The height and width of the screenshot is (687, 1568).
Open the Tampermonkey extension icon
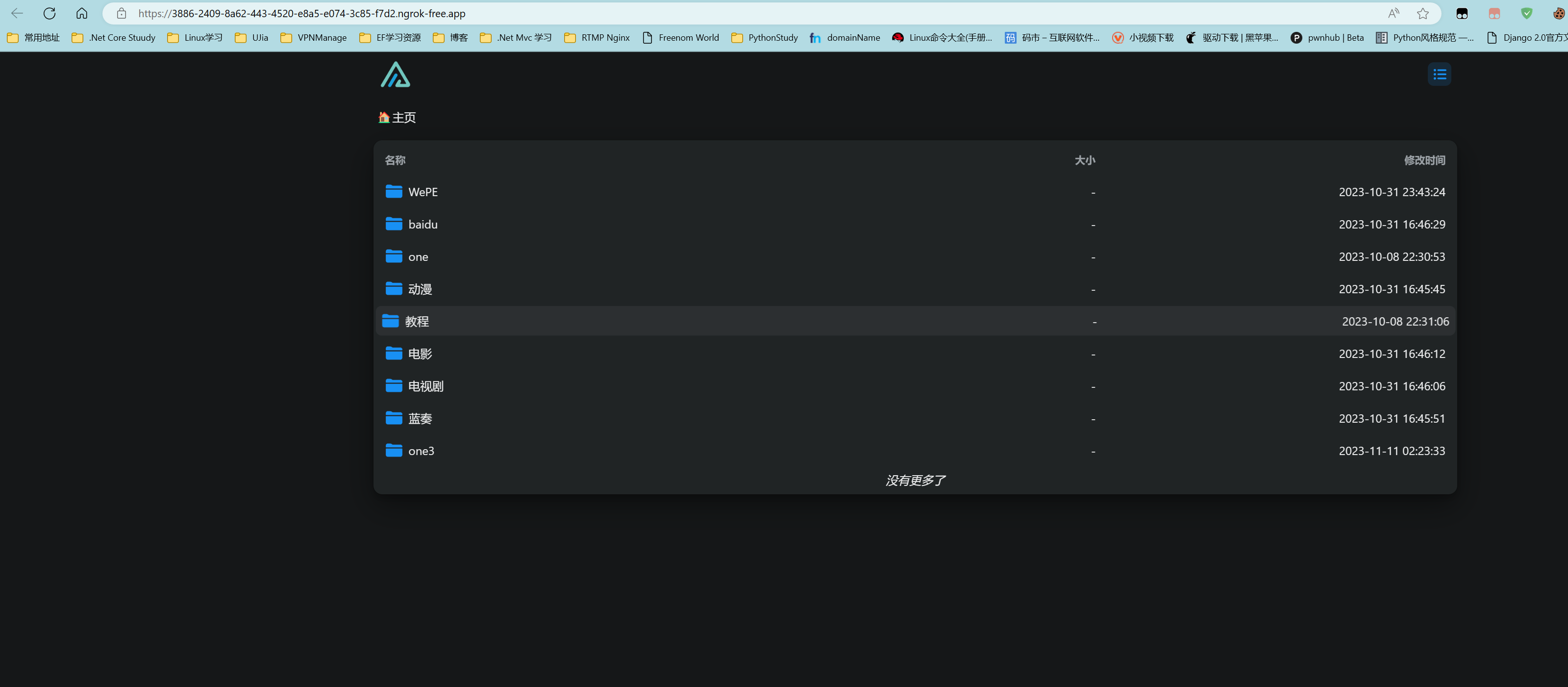[1462, 13]
